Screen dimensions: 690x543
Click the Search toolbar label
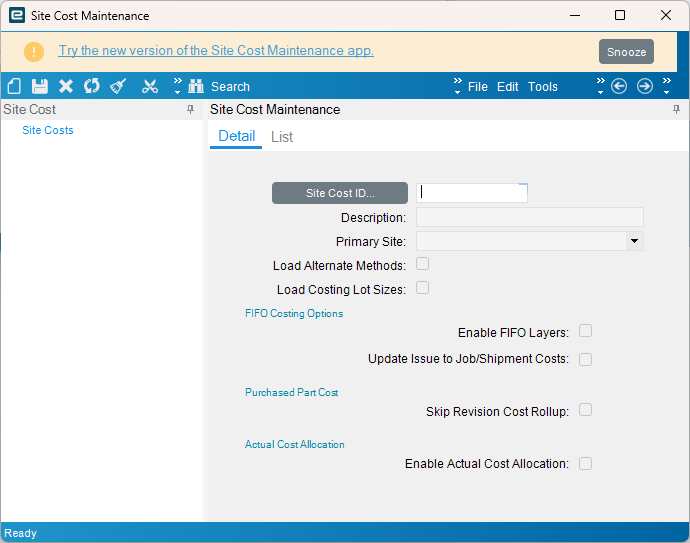(x=230, y=87)
